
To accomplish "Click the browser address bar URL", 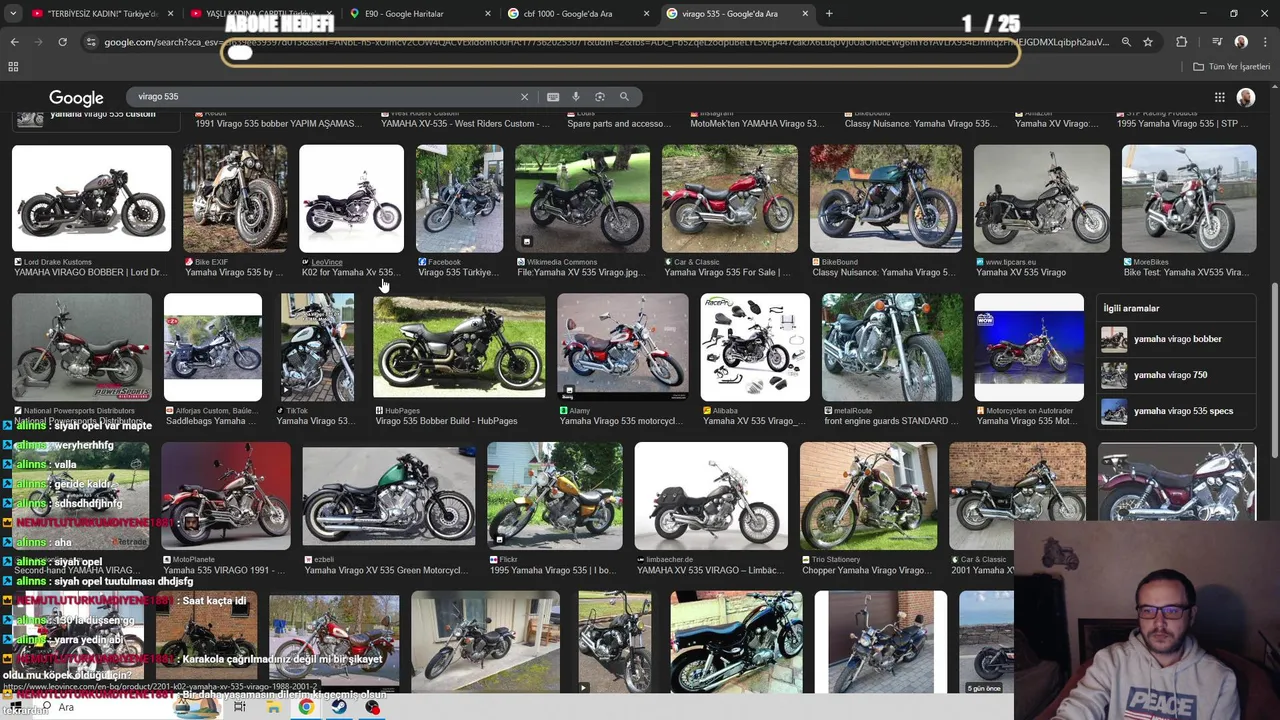I will click(606, 42).
